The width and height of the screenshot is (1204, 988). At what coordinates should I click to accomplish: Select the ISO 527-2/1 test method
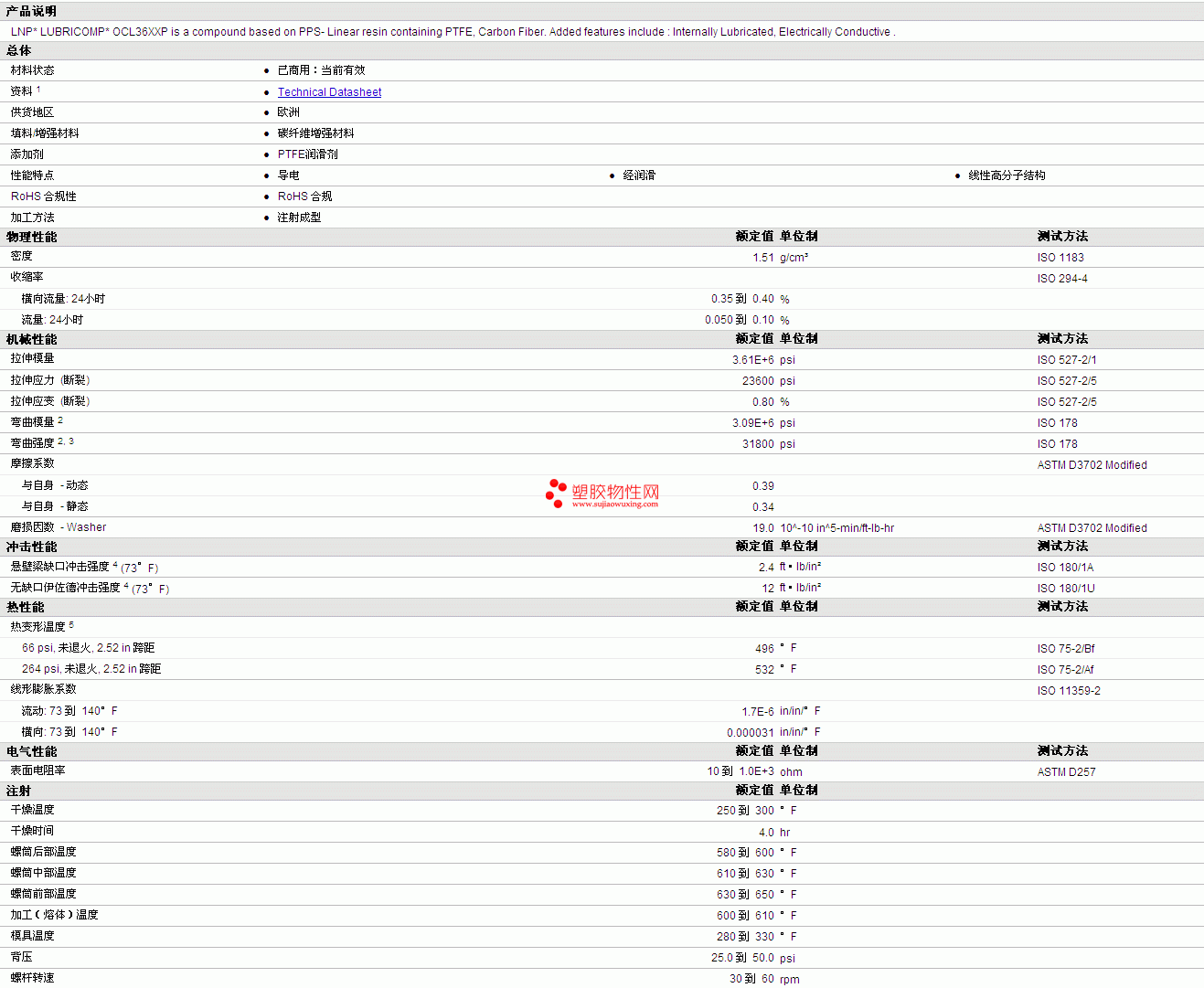1067,360
